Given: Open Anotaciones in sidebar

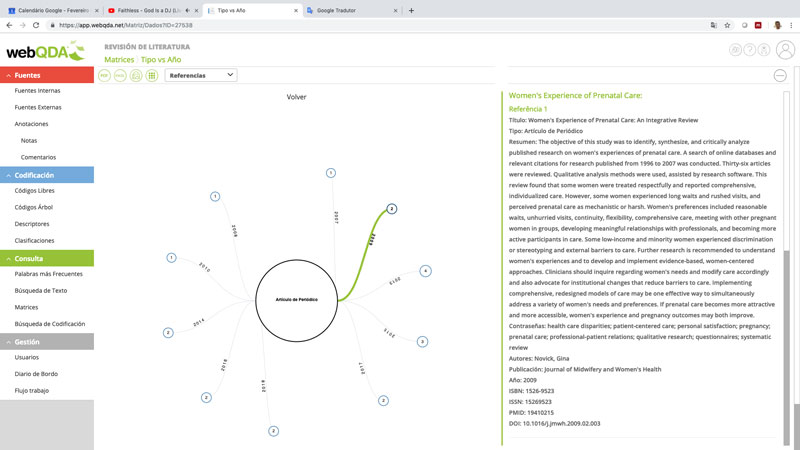Looking at the screenshot, I should pyautogui.click(x=31, y=124).
